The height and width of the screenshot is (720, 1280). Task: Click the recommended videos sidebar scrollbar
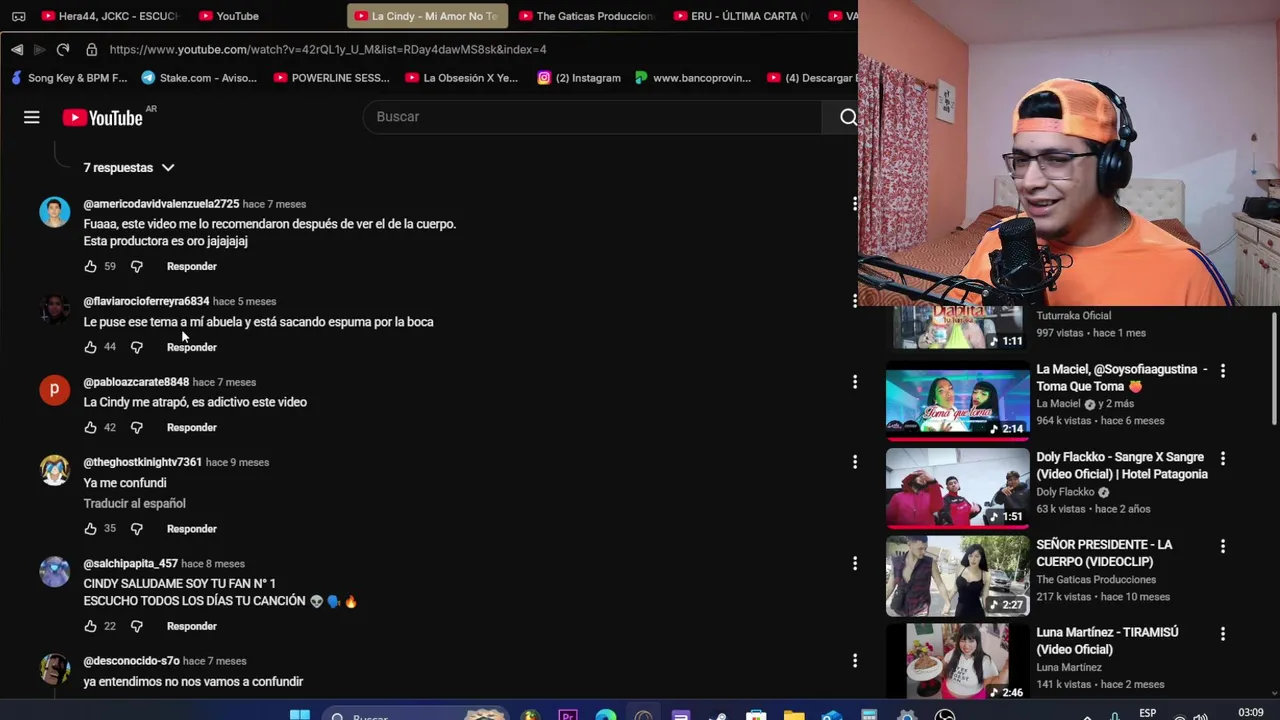(1274, 370)
